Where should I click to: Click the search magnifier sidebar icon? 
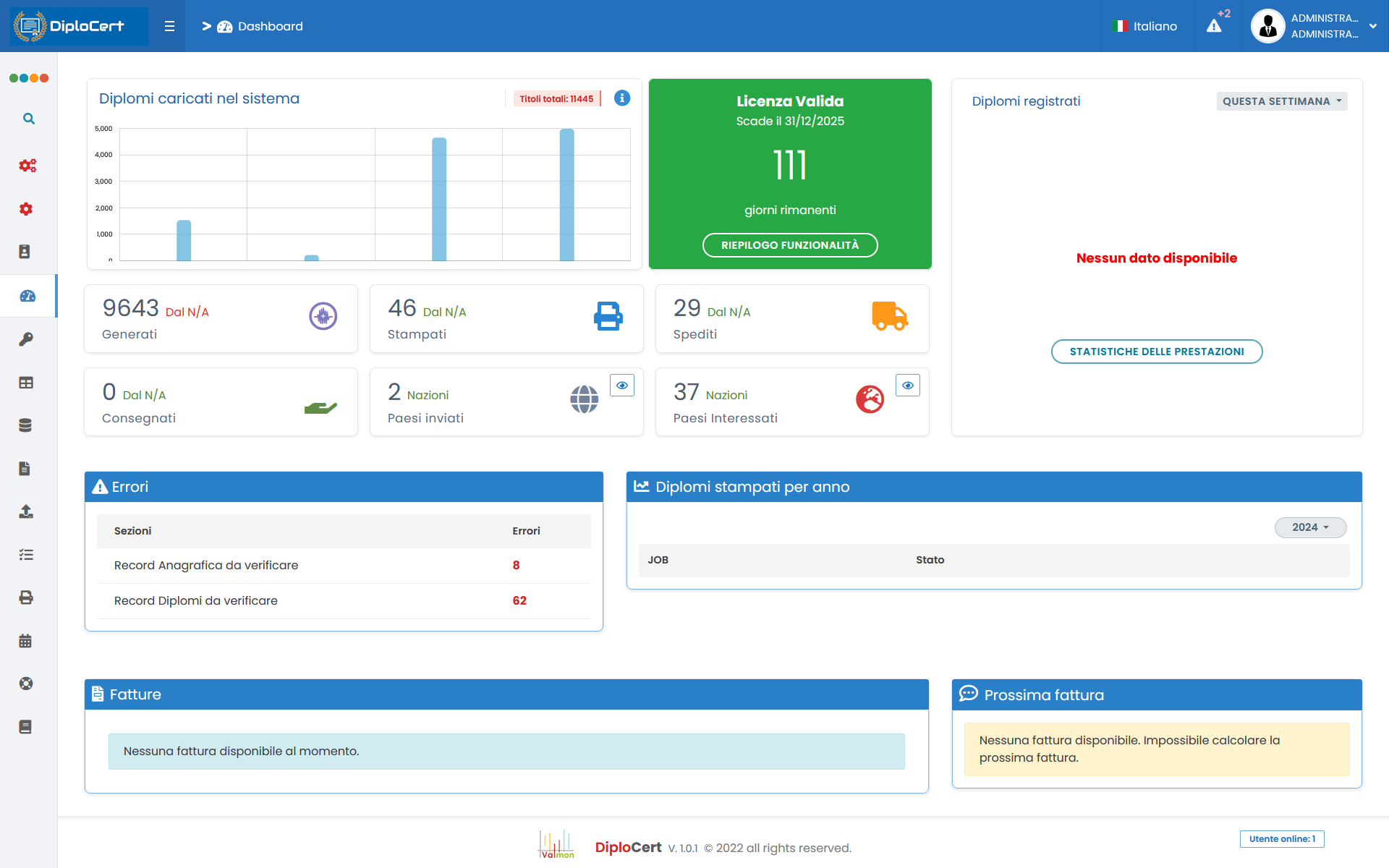pos(28,119)
